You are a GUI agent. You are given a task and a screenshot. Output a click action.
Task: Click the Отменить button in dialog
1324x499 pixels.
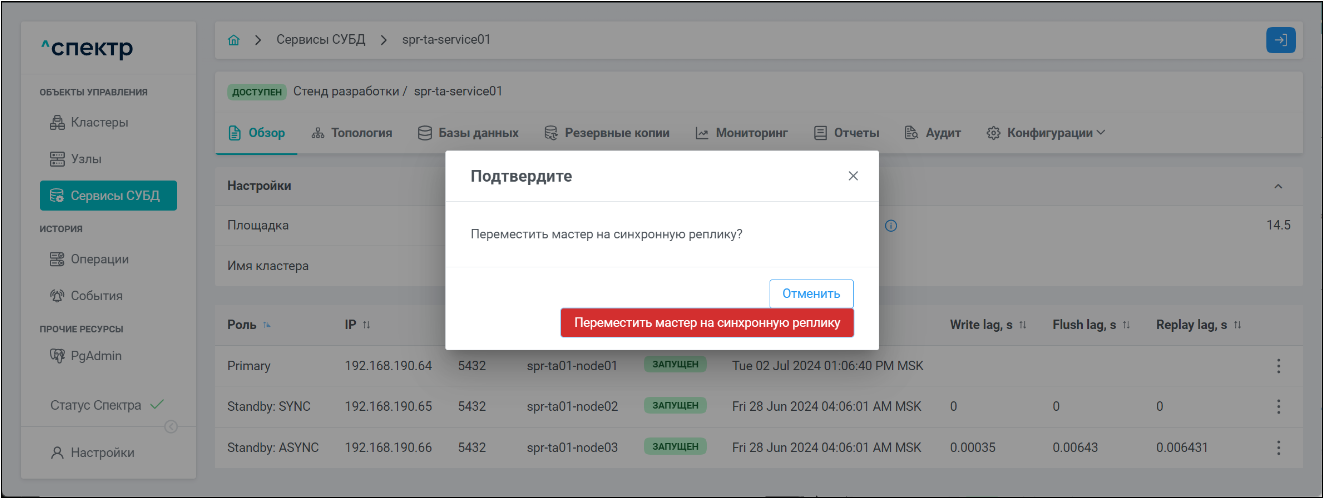click(811, 294)
